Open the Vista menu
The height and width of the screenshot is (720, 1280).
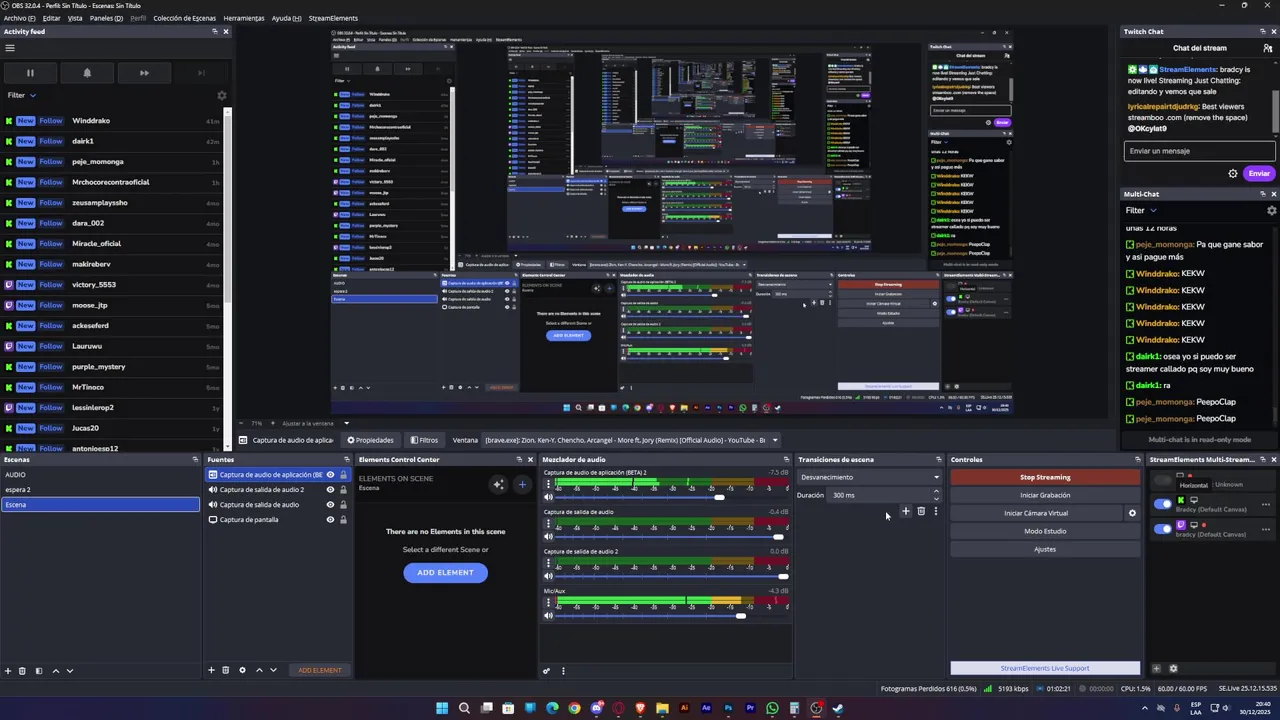pyautogui.click(x=75, y=18)
